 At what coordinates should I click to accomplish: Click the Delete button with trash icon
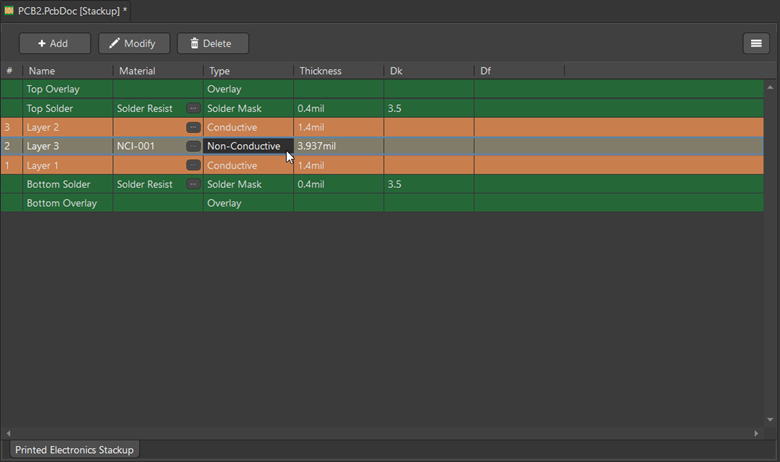(212, 43)
